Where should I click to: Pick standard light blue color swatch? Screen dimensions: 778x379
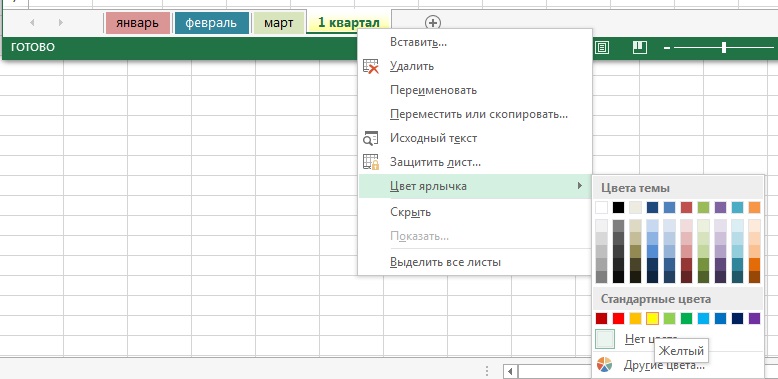[x=704, y=318]
